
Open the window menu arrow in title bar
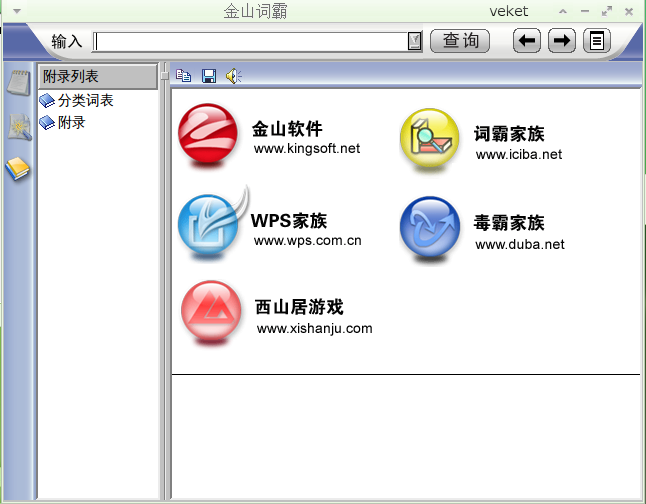coord(17,11)
